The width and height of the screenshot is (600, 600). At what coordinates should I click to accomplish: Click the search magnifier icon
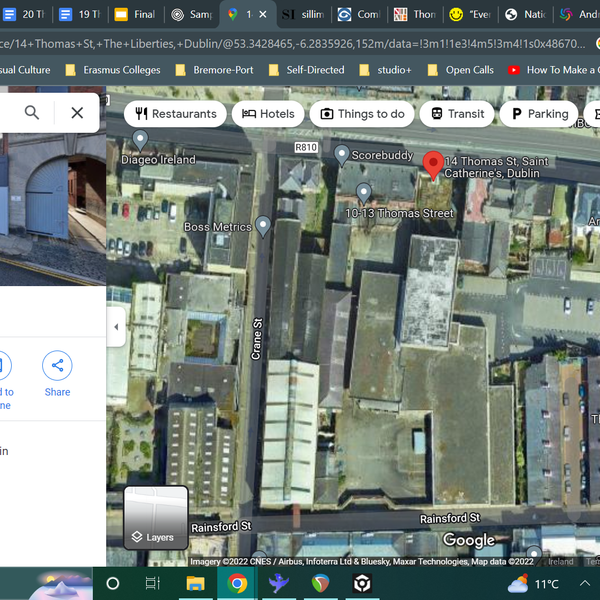pyautogui.click(x=32, y=113)
